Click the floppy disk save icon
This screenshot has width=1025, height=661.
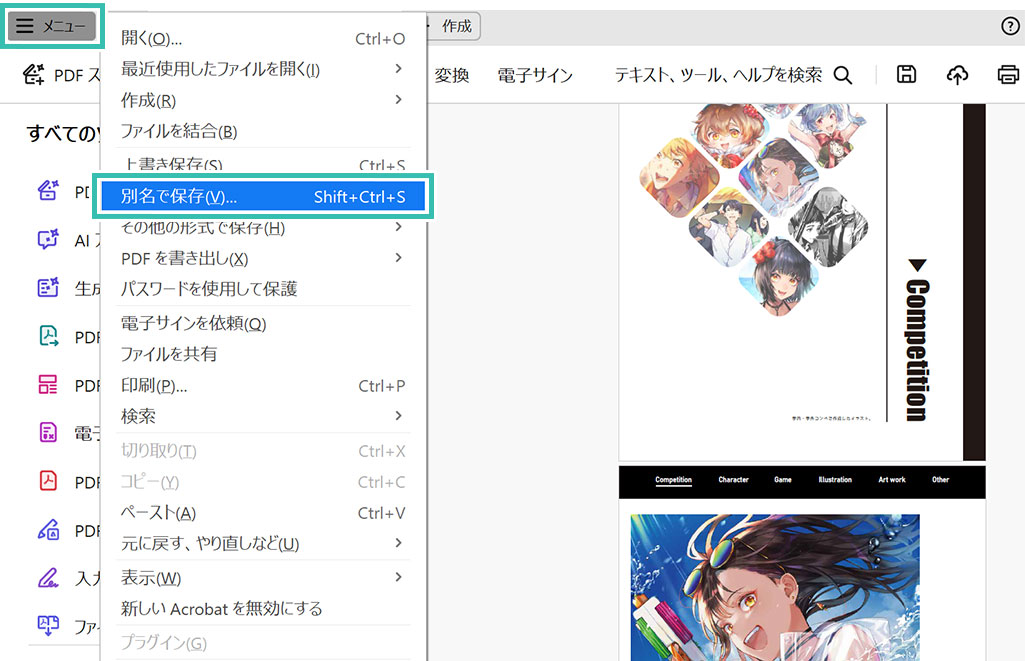pos(906,75)
